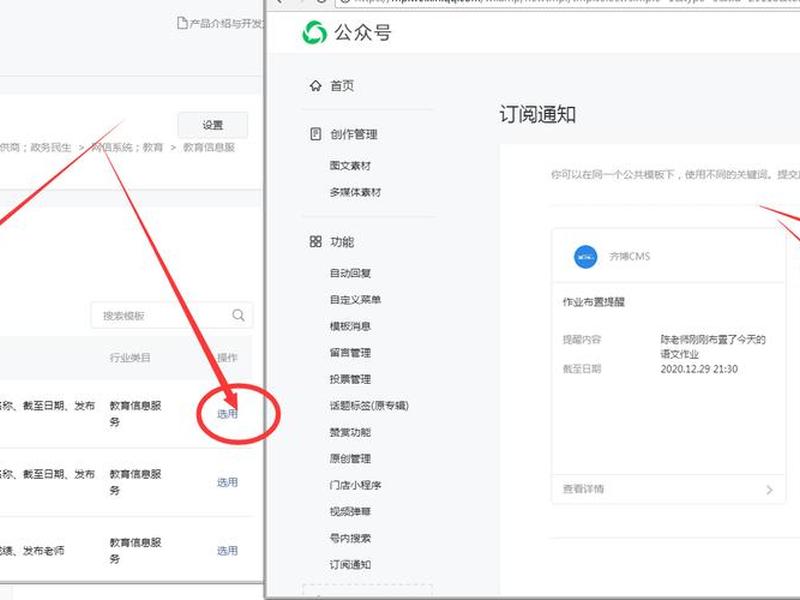Select 视频弹幕 in the sidebar
Screen dimensions: 800x600
[350, 511]
